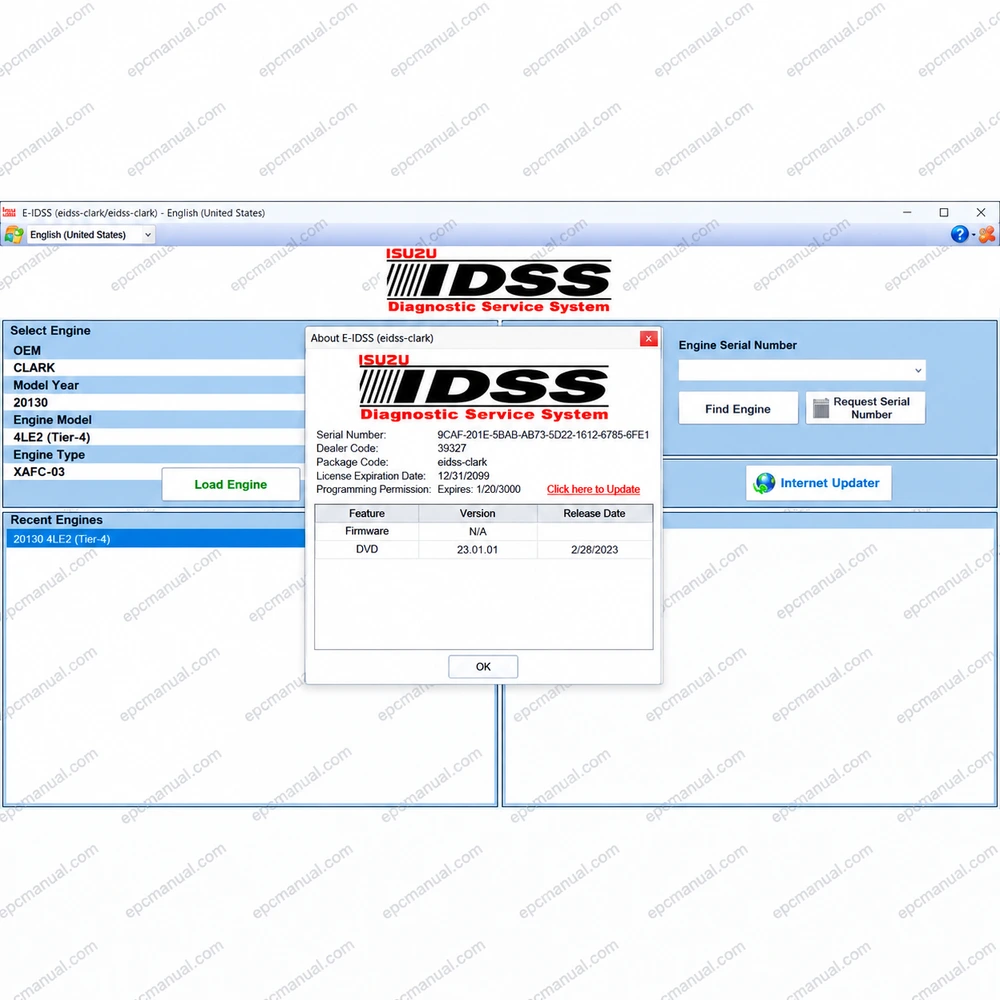Select the 20130 model year value
This screenshot has width=1000, height=1000.
tap(155, 402)
